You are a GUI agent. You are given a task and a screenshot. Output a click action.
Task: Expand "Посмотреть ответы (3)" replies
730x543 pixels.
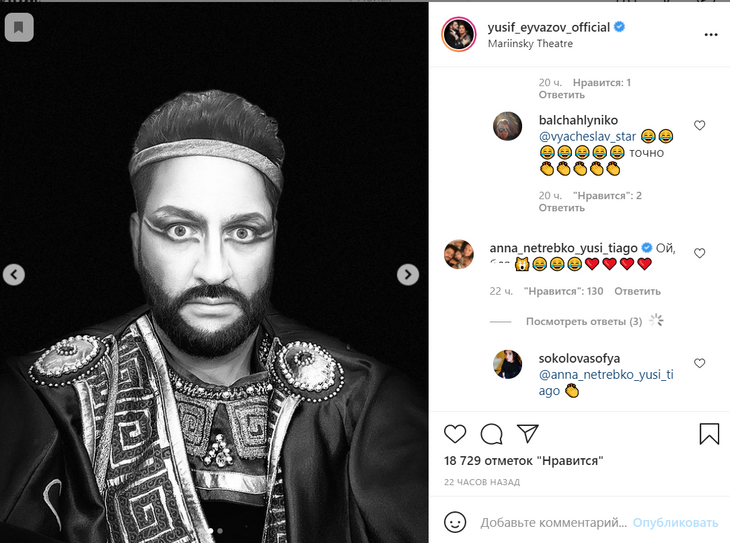tap(584, 321)
